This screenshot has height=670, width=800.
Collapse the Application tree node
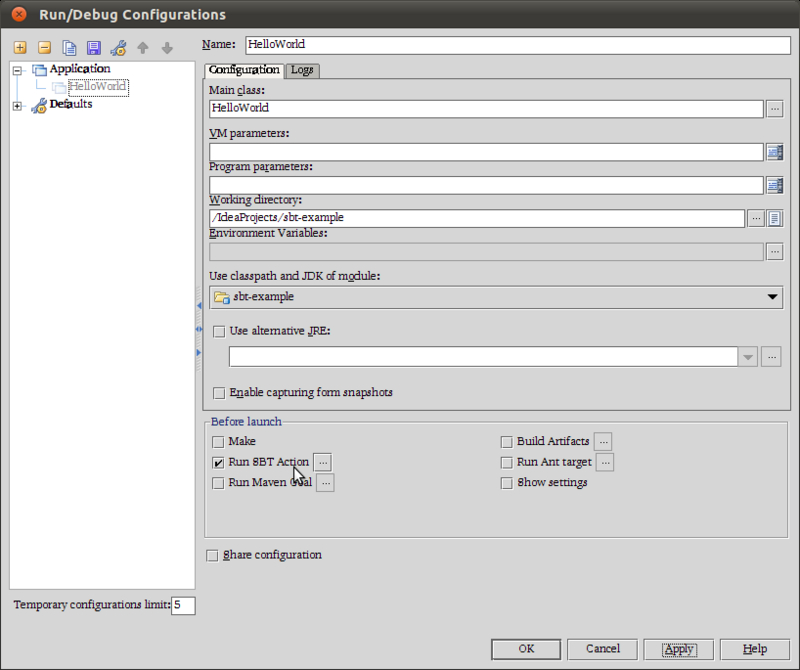[17, 70]
